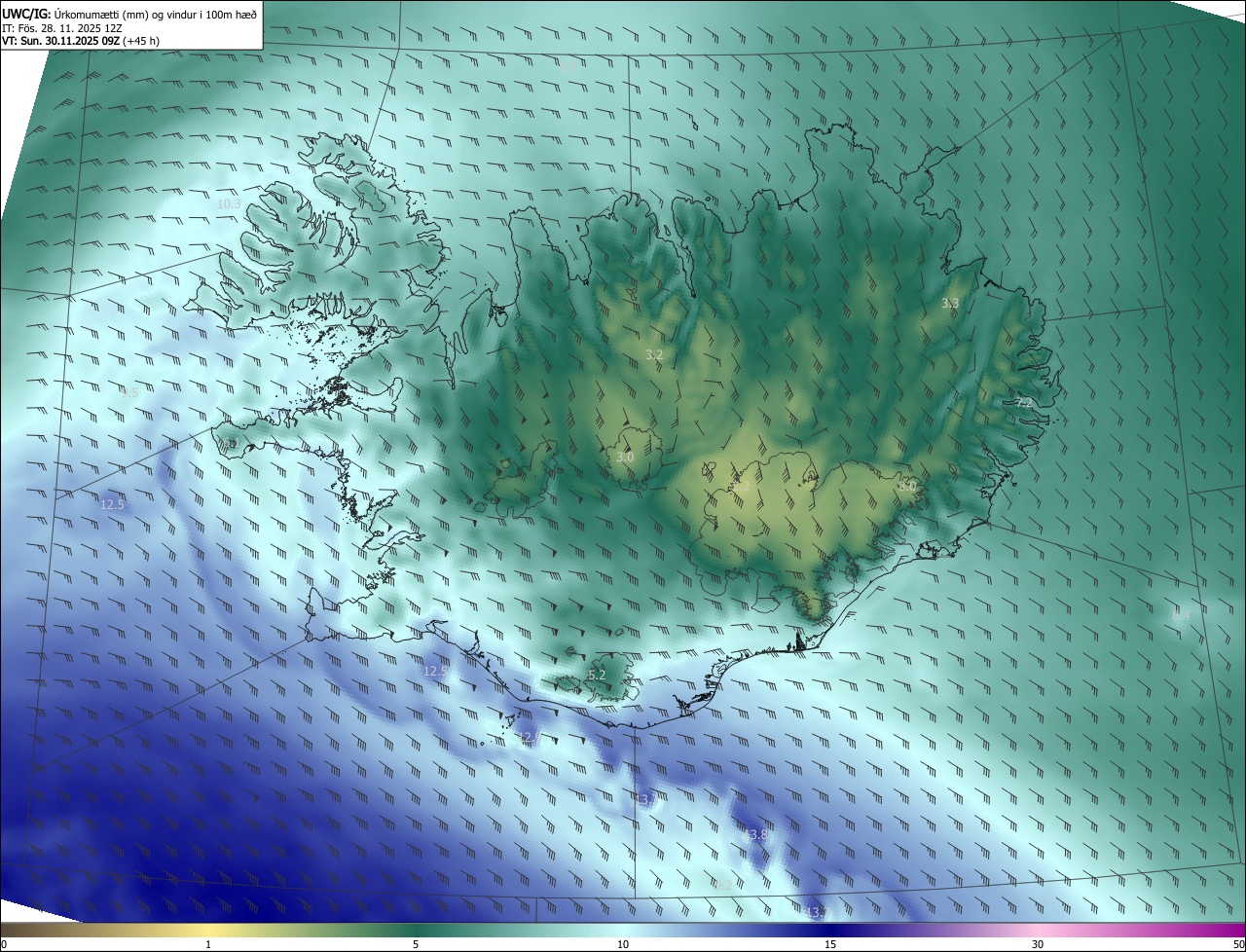Click the 3.2 precipitation value label
The width and height of the screenshot is (1246, 952).
[x=654, y=355]
